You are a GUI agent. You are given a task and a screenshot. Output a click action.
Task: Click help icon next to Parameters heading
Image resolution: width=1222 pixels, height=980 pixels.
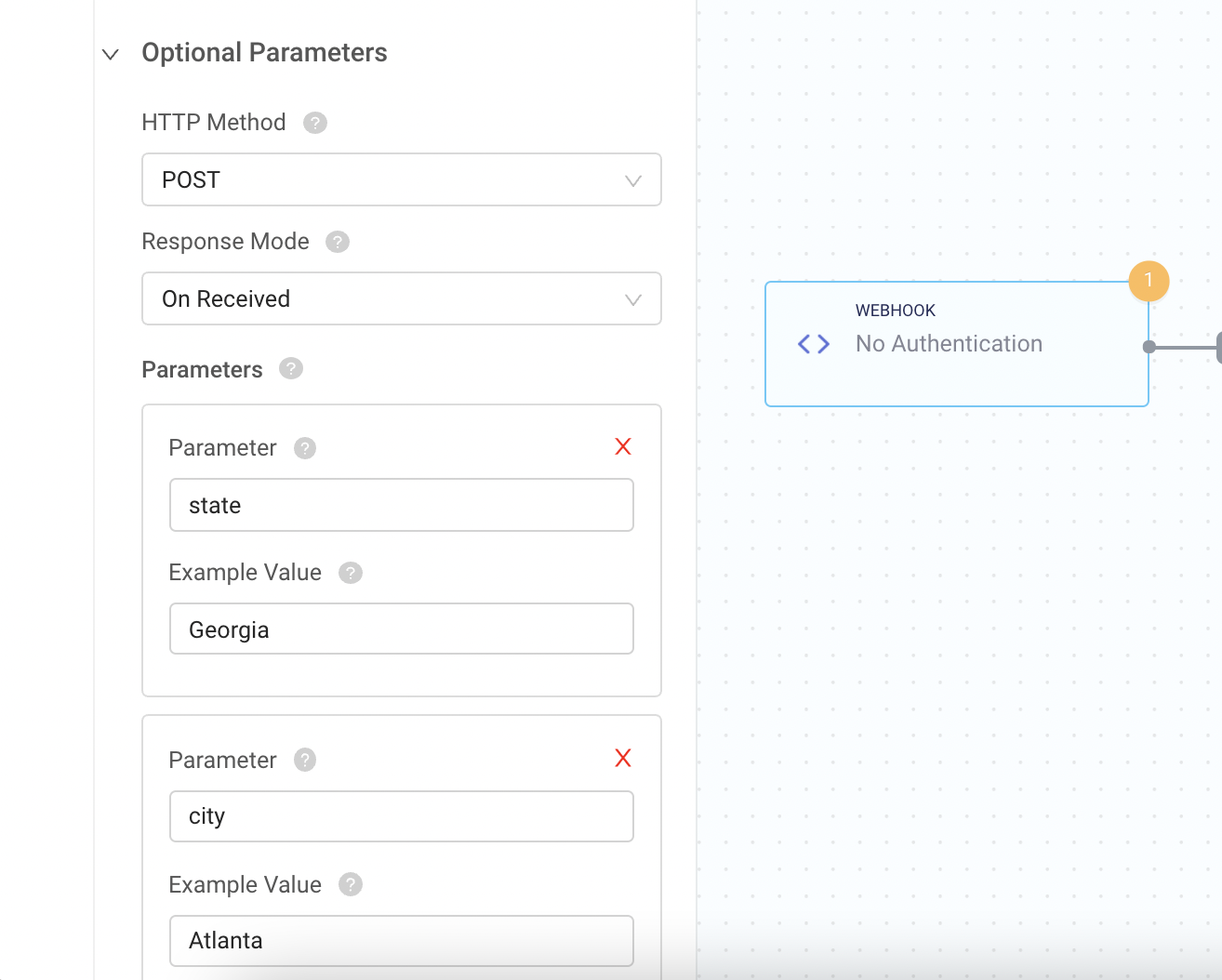point(291,369)
